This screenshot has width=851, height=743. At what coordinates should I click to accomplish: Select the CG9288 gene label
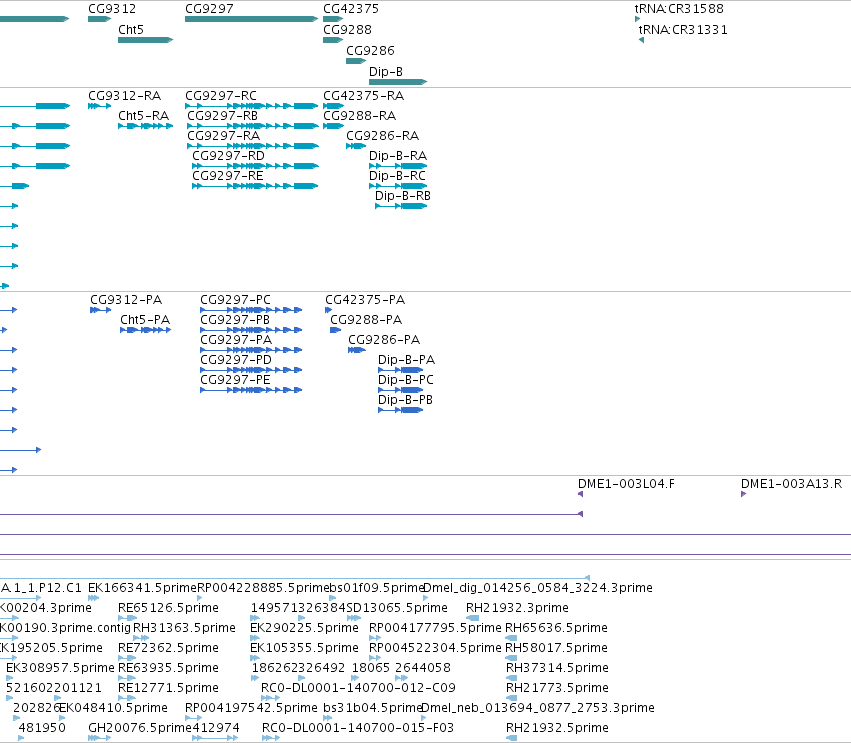pos(347,29)
